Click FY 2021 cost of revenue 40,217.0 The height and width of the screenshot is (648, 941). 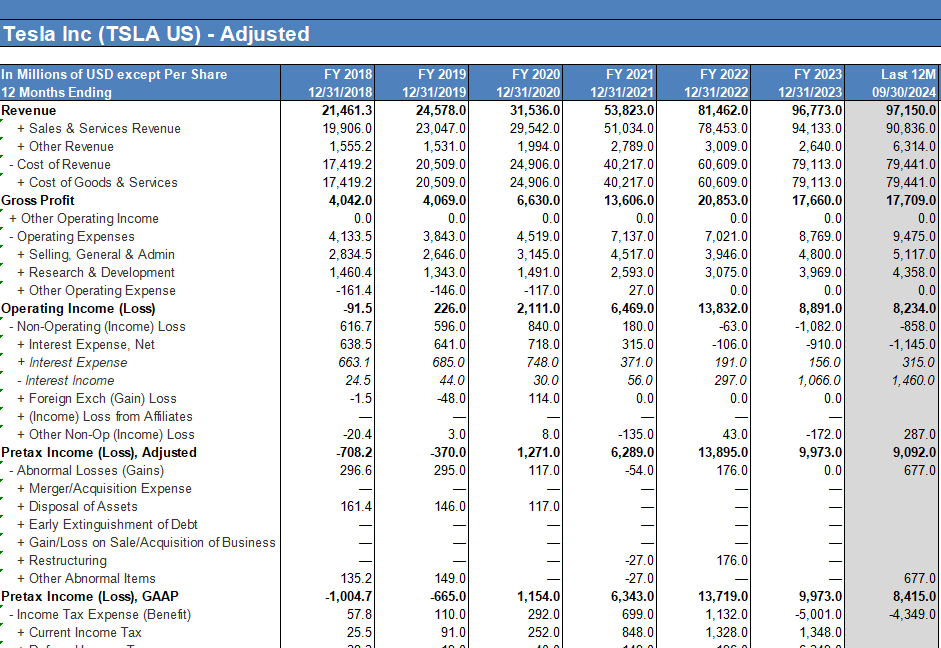pyautogui.click(x=629, y=164)
